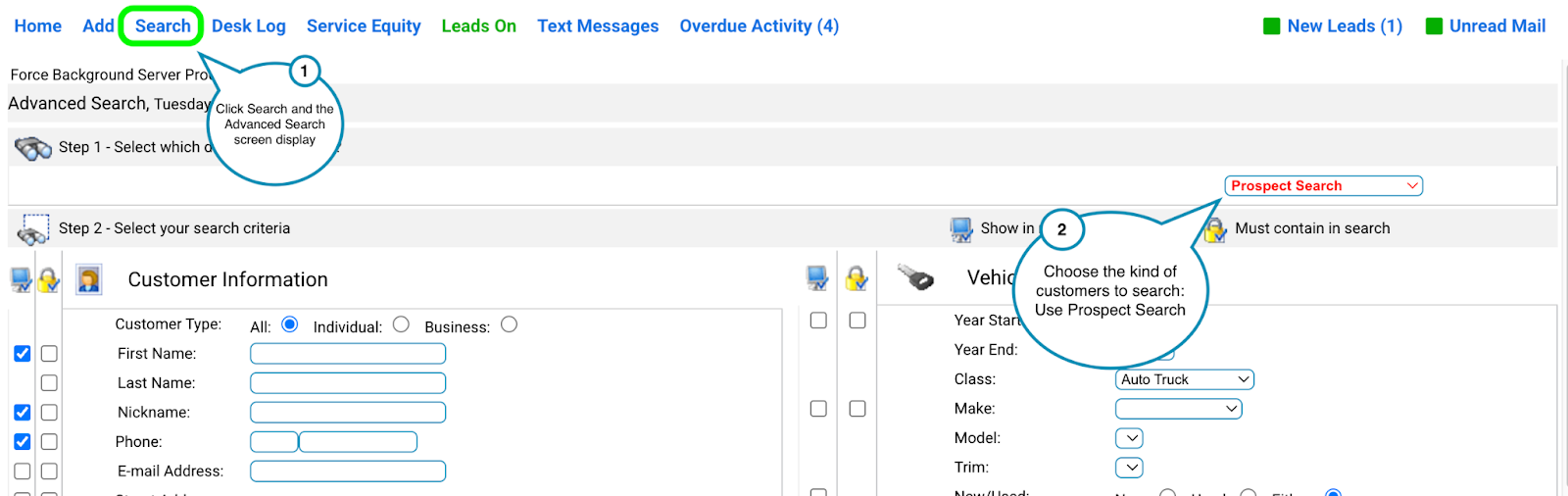This screenshot has height=496, width=1568.
Task: Click the padlock icon beside Must contain in search
Action: (1215, 229)
